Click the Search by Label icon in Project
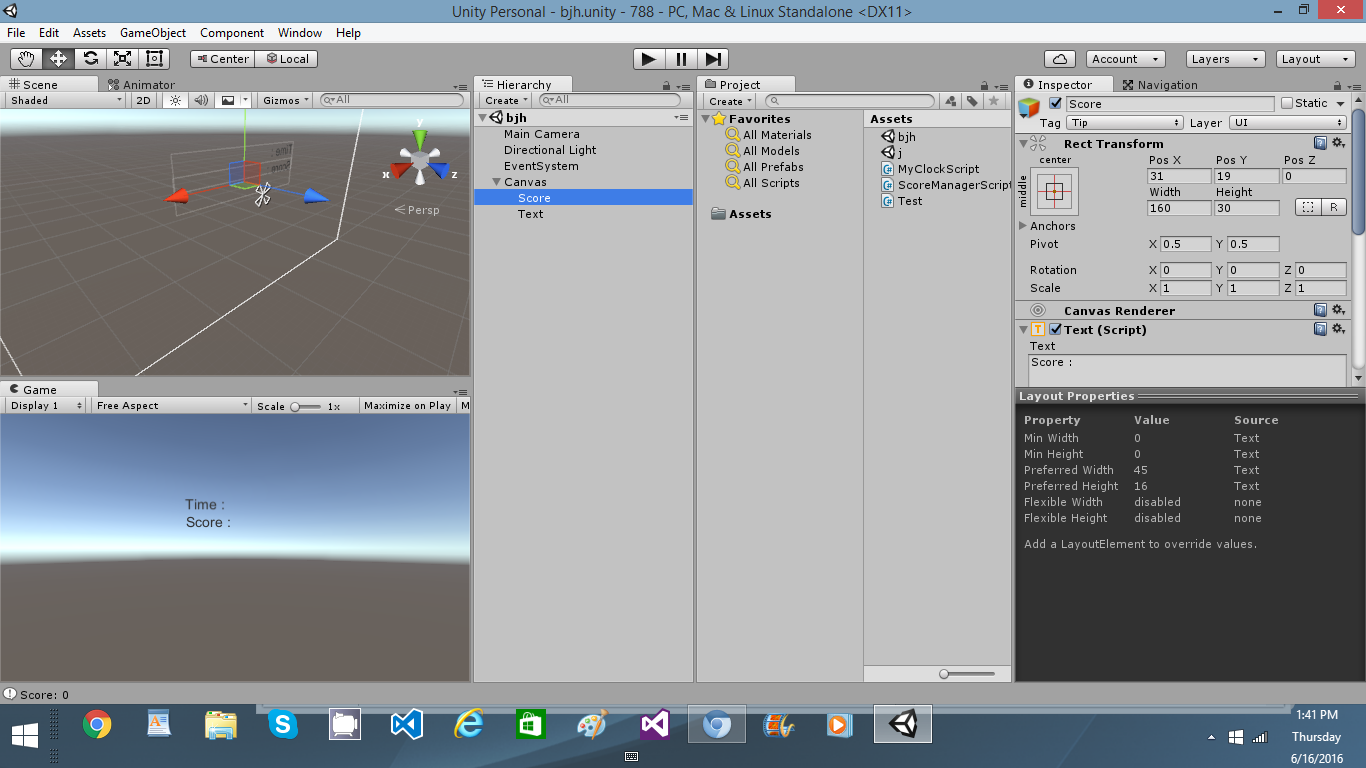 pyautogui.click(x=972, y=101)
